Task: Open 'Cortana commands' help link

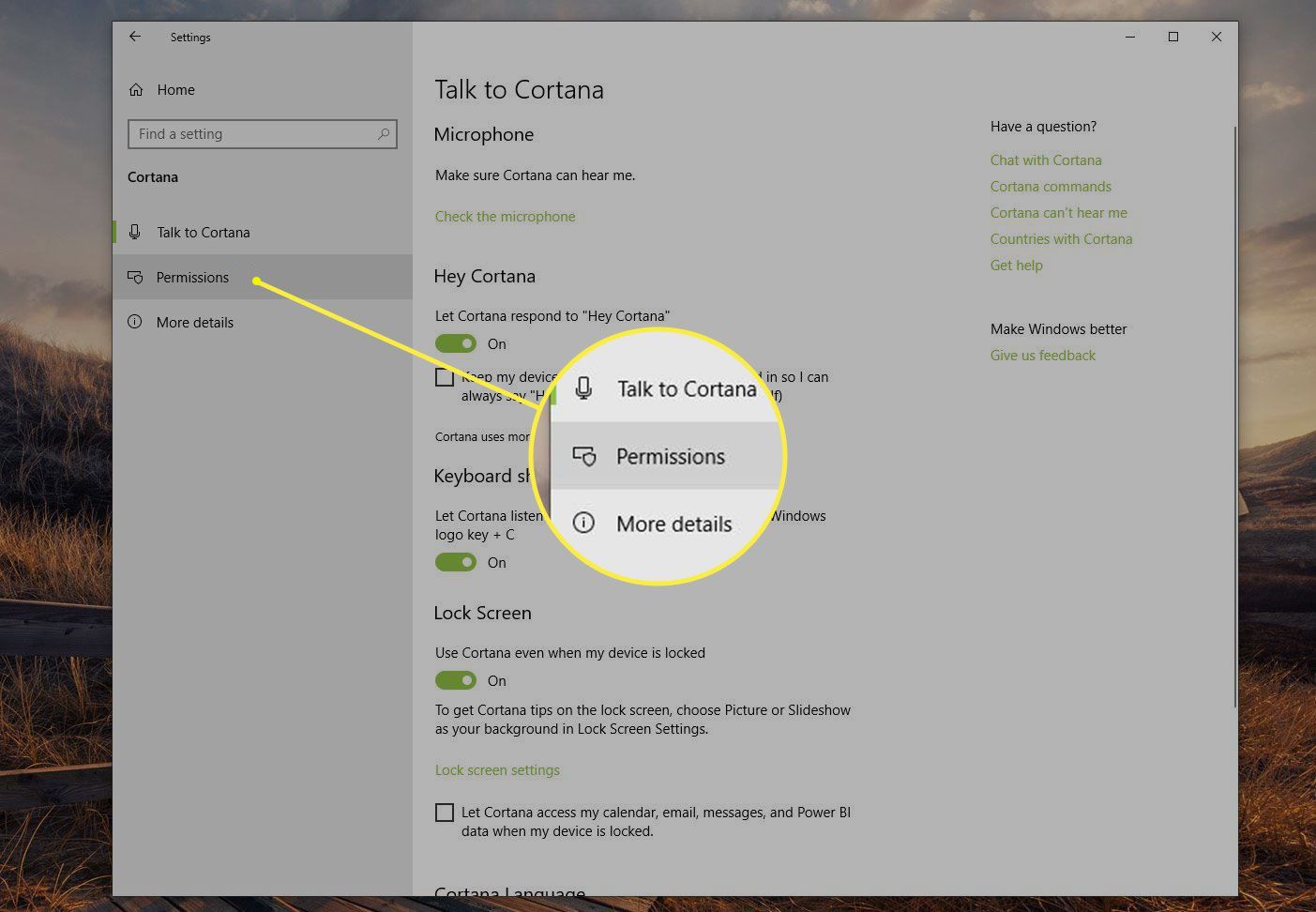Action: (x=1051, y=187)
